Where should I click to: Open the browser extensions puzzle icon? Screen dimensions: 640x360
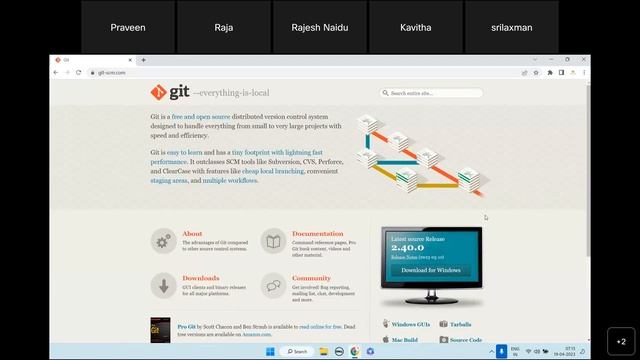(x=550, y=73)
